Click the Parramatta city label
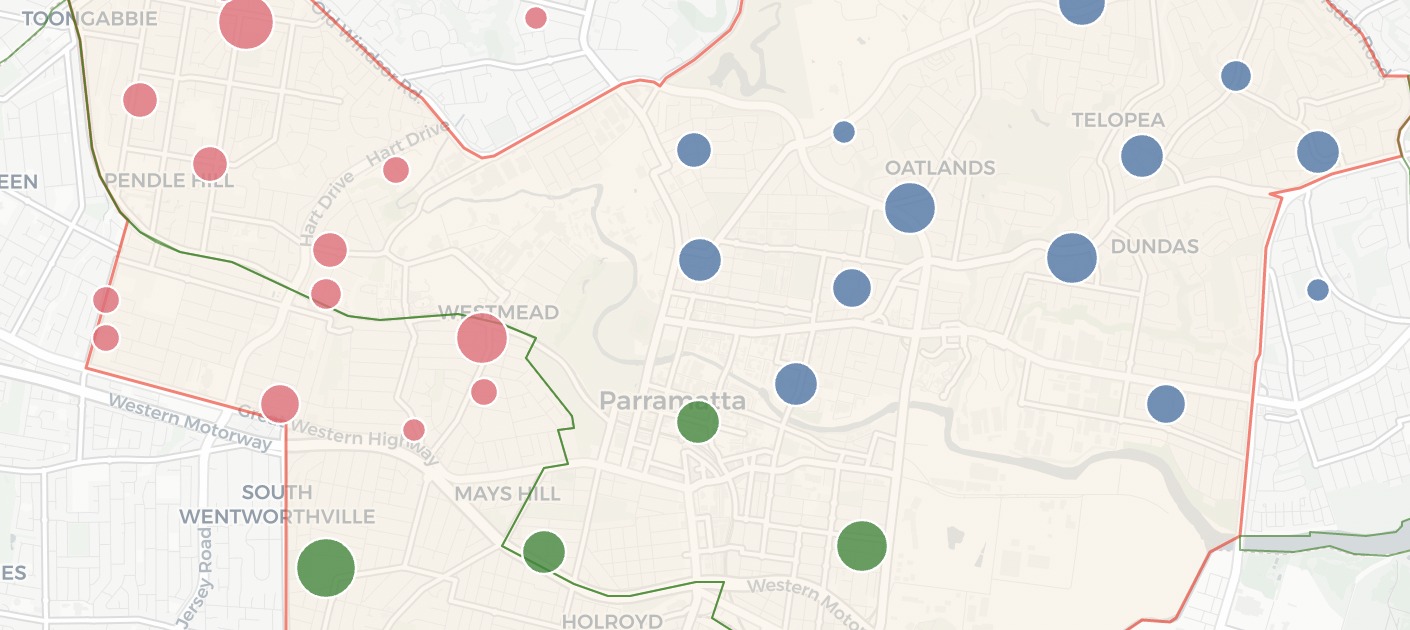1410x630 pixels. pos(672,401)
